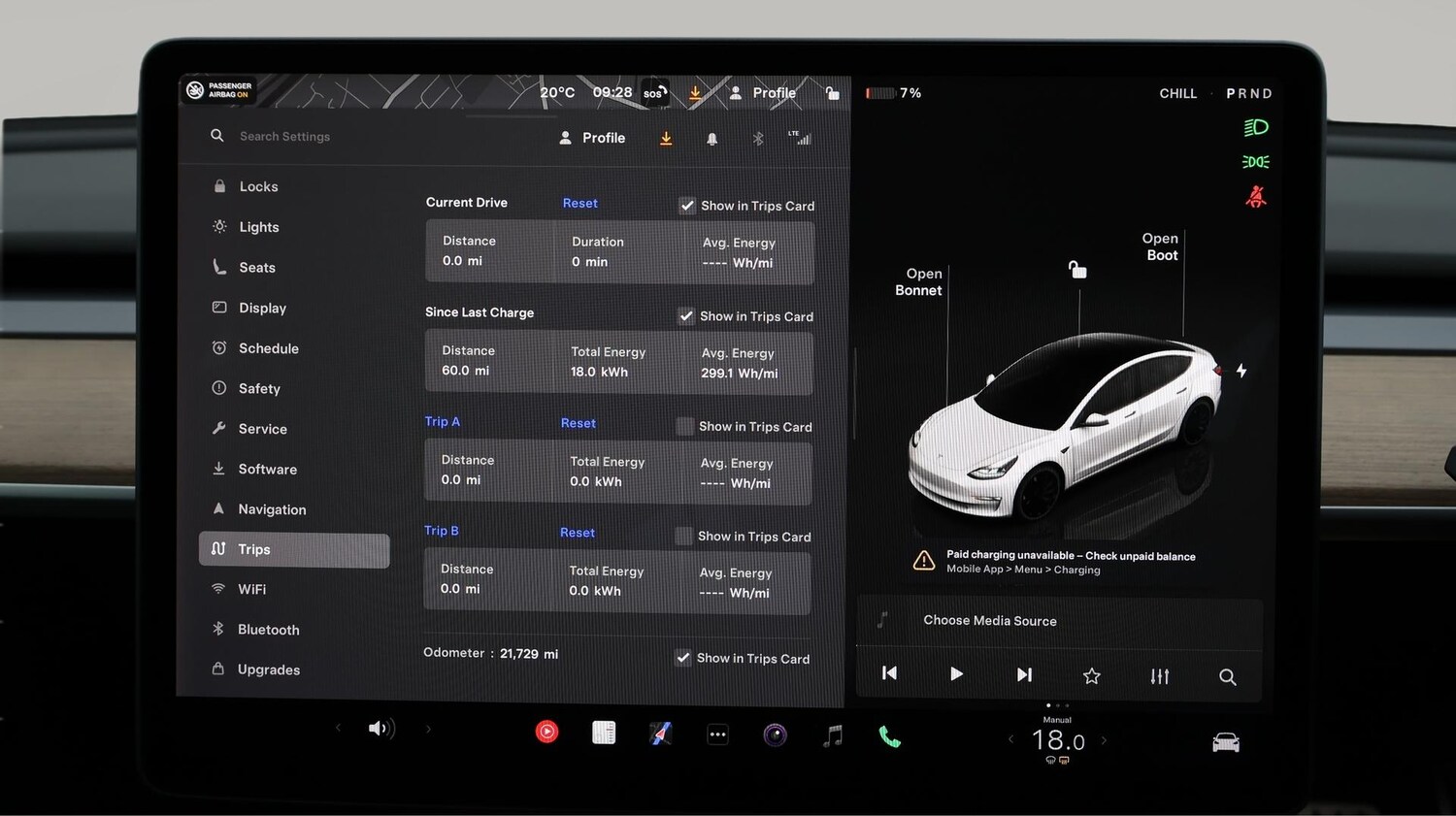The width and height of the screenshot is (1456, 816).
Task: Tap Profile in the top status bar
Action: point(763,93)
